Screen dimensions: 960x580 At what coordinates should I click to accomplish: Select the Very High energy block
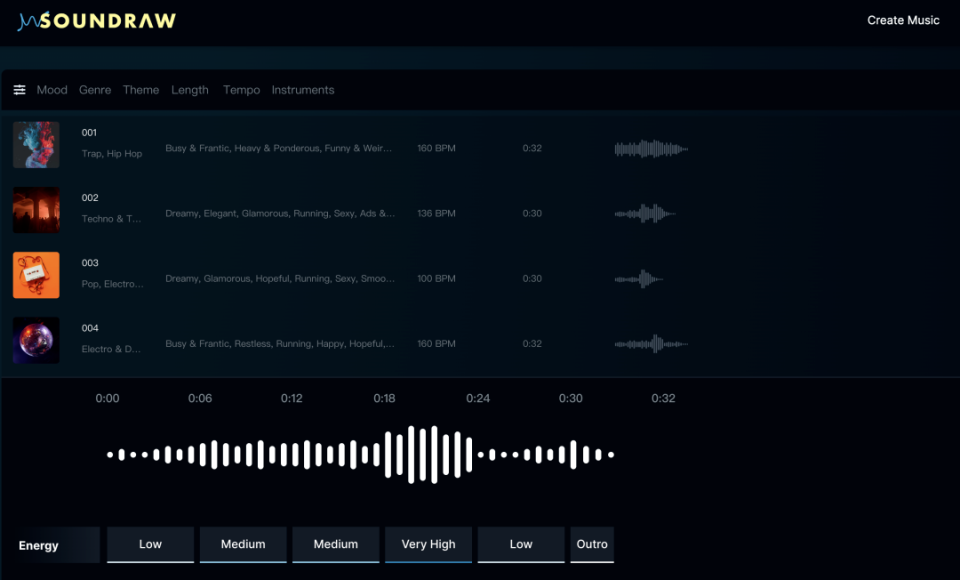tap(428, 545)
